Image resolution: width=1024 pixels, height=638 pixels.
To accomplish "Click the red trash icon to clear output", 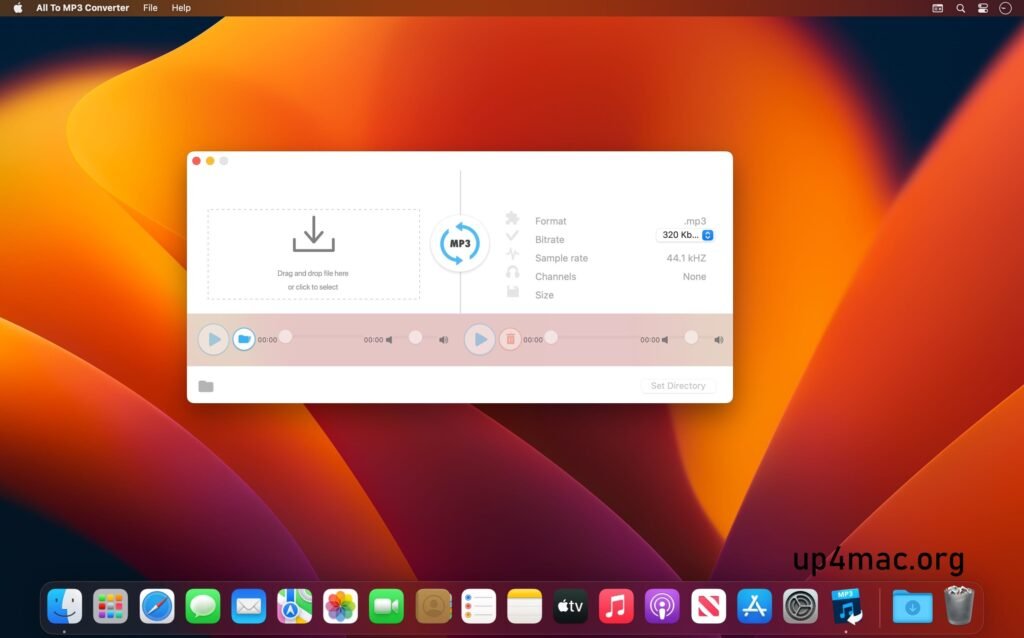I will pyautogui.click(x=510, y=339).
